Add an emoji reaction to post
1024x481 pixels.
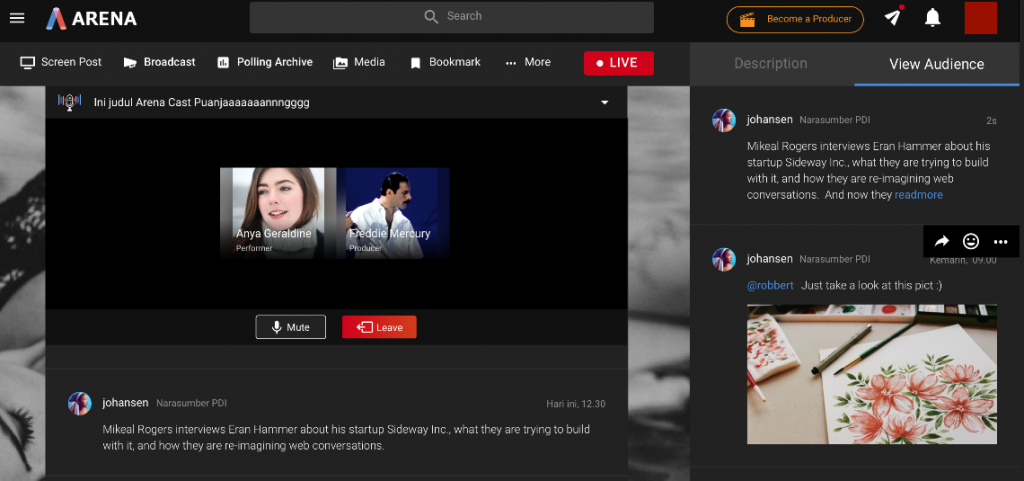coord(970,241)
